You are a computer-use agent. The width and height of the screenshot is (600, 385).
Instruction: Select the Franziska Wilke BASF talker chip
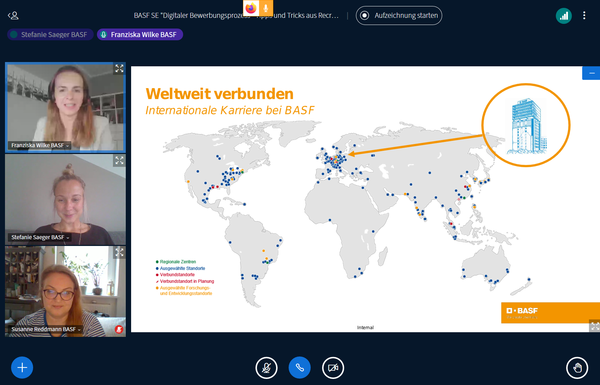140,34
